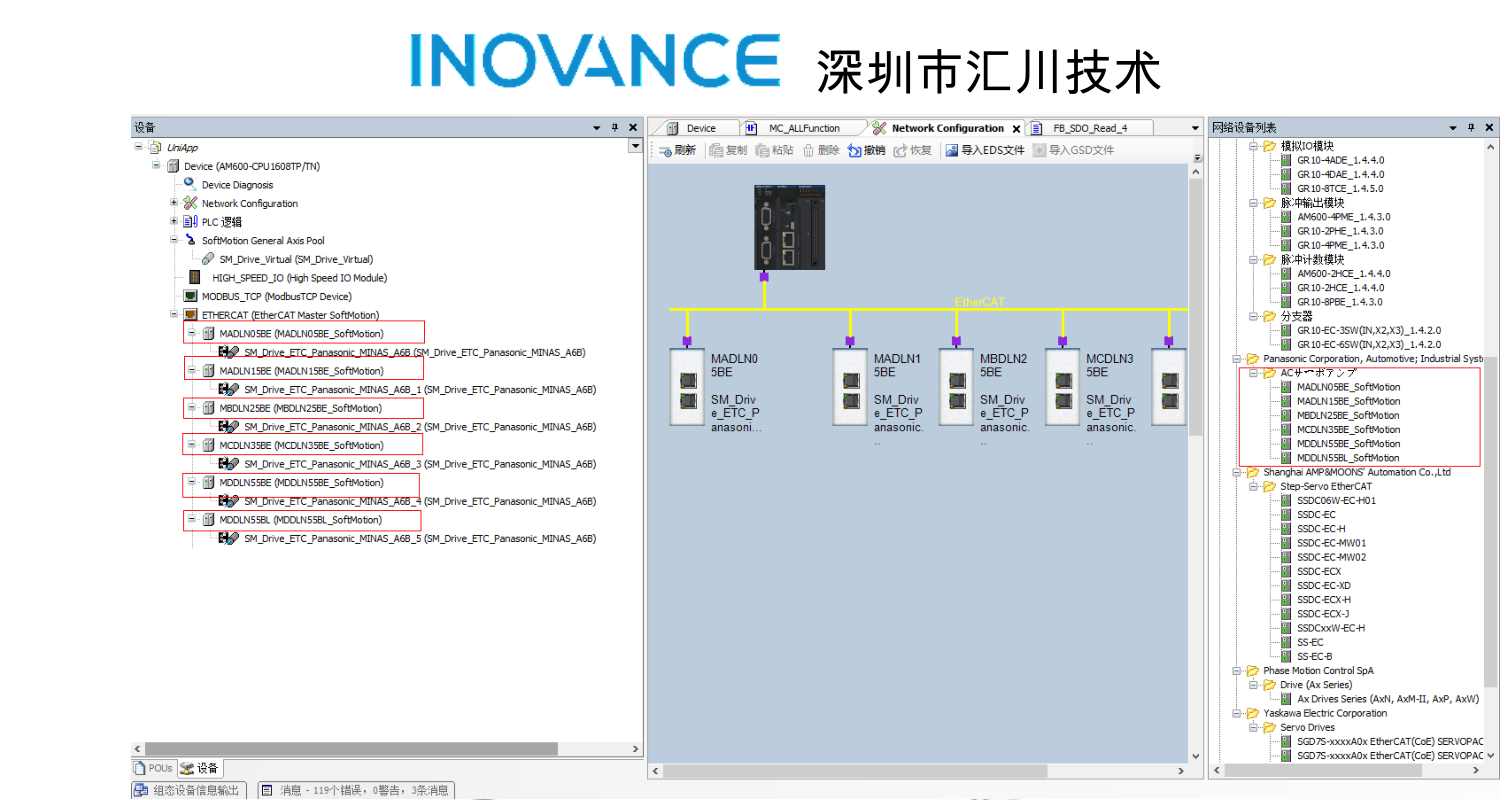
Task: Select Ax Drives Series device entry
Action: tap(1388, 699)
